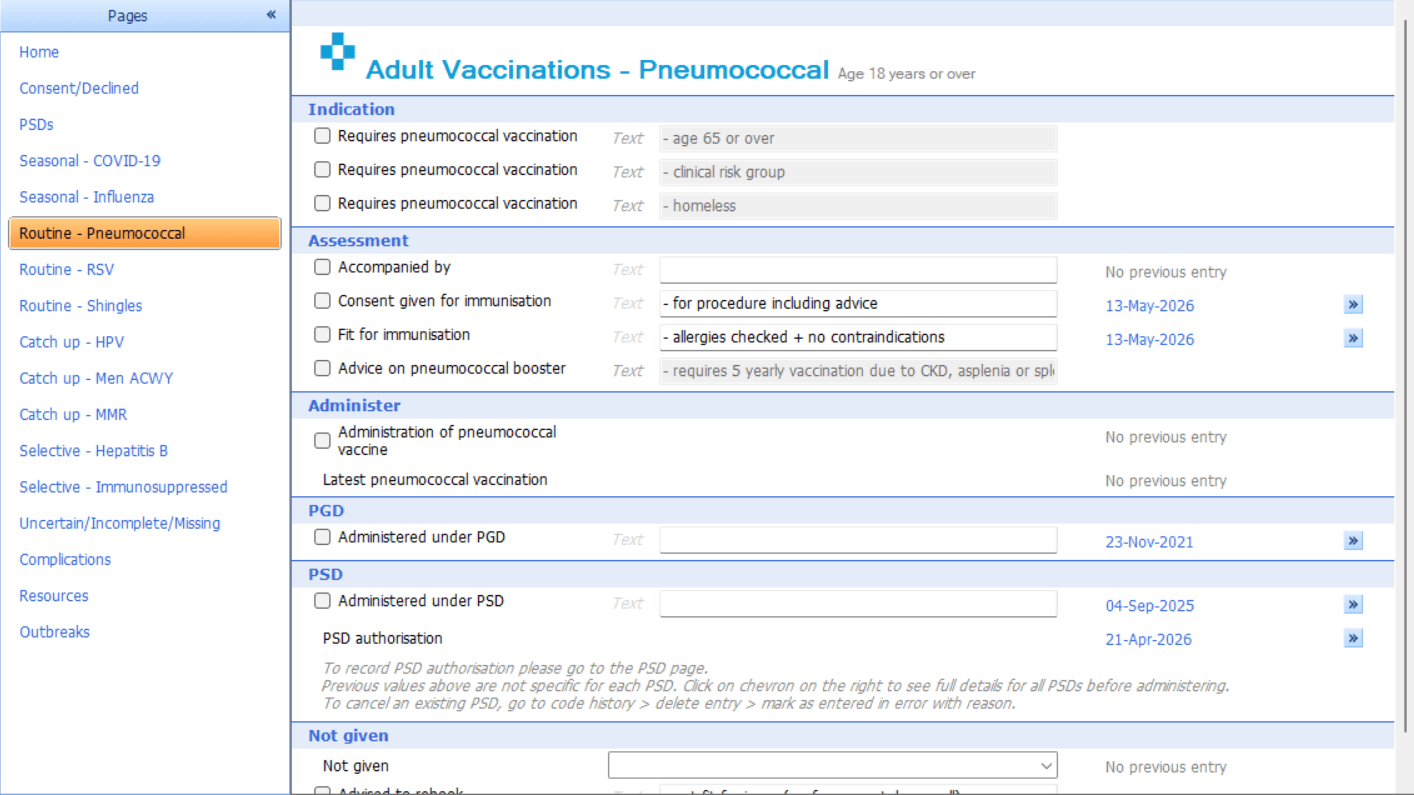Open the PSDs page in sidebar
1414x795 pixels.
(x=36, y=125)
